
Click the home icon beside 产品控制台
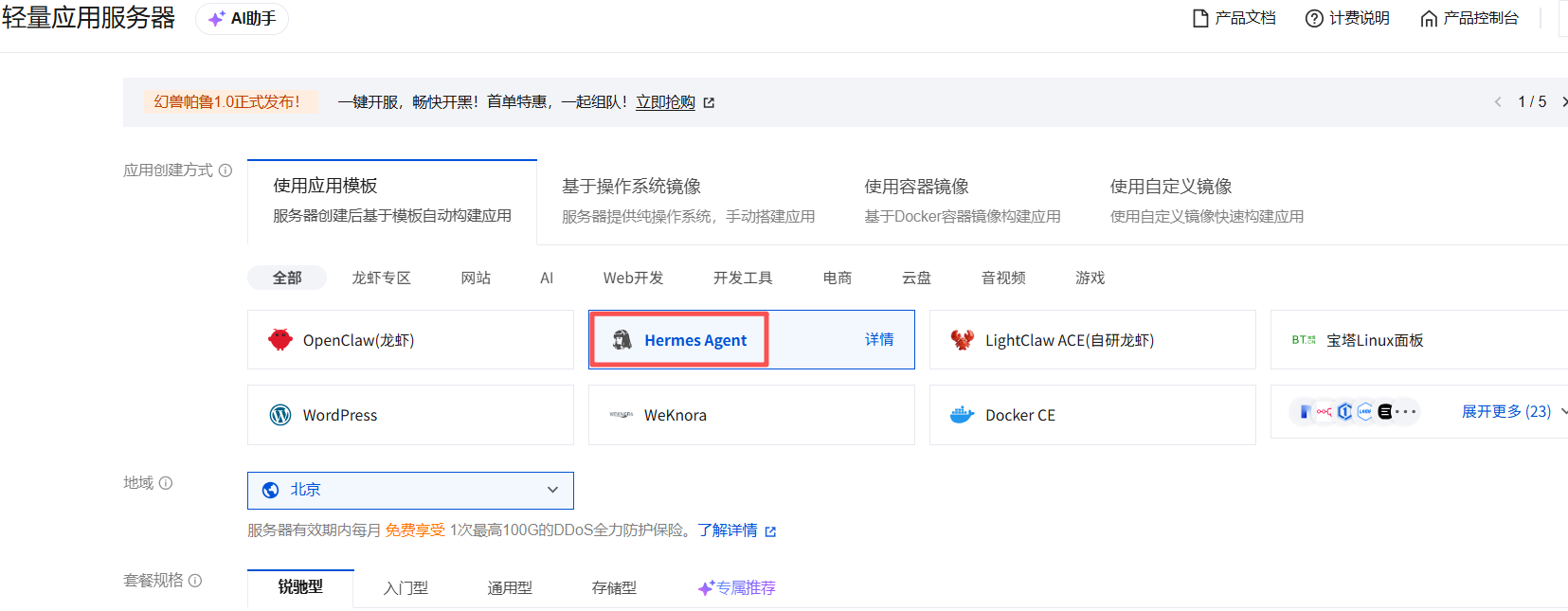point(1429,18)
